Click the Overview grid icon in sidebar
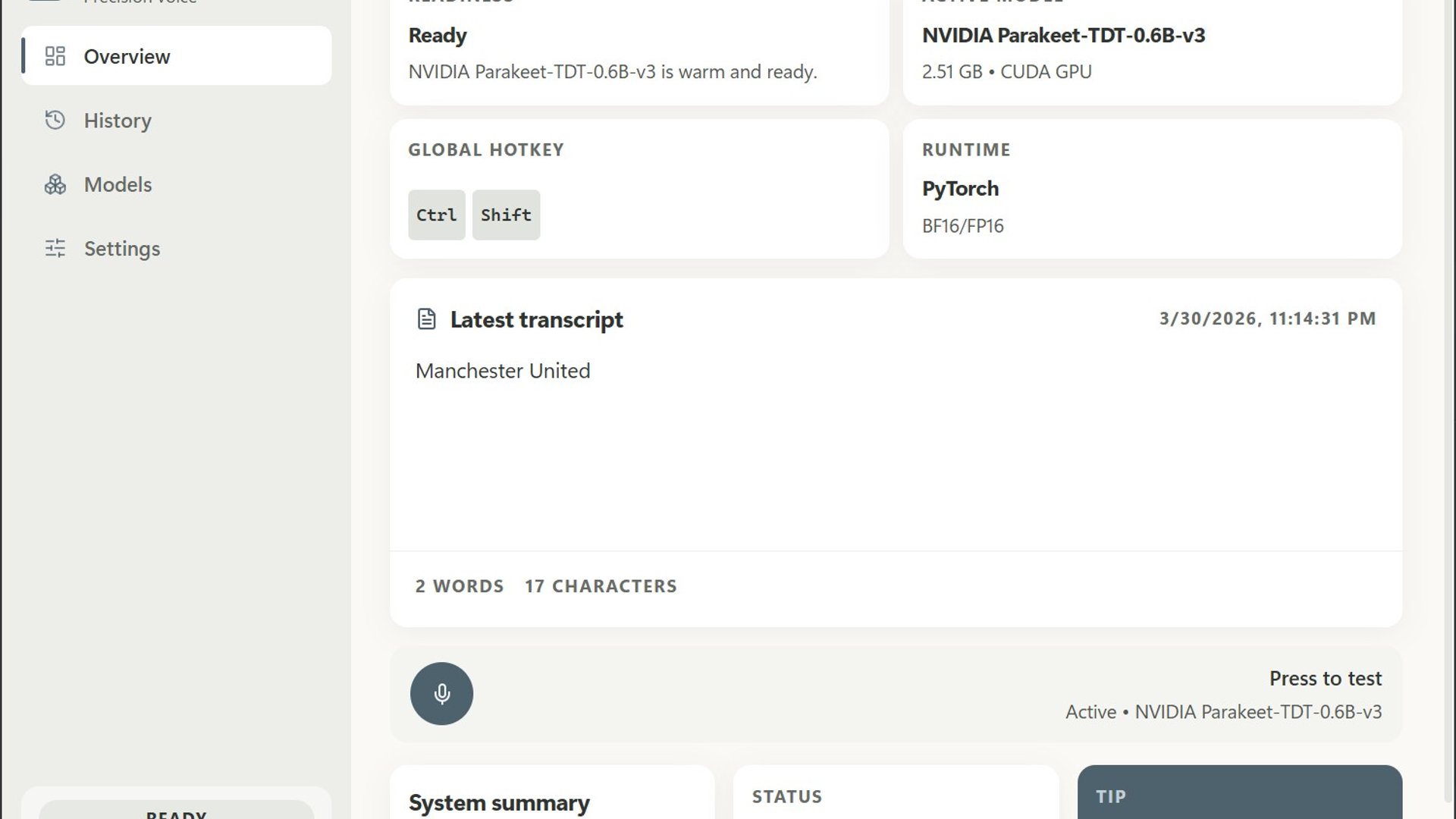Screen dimensions: 1456x819 pos(55,56)
